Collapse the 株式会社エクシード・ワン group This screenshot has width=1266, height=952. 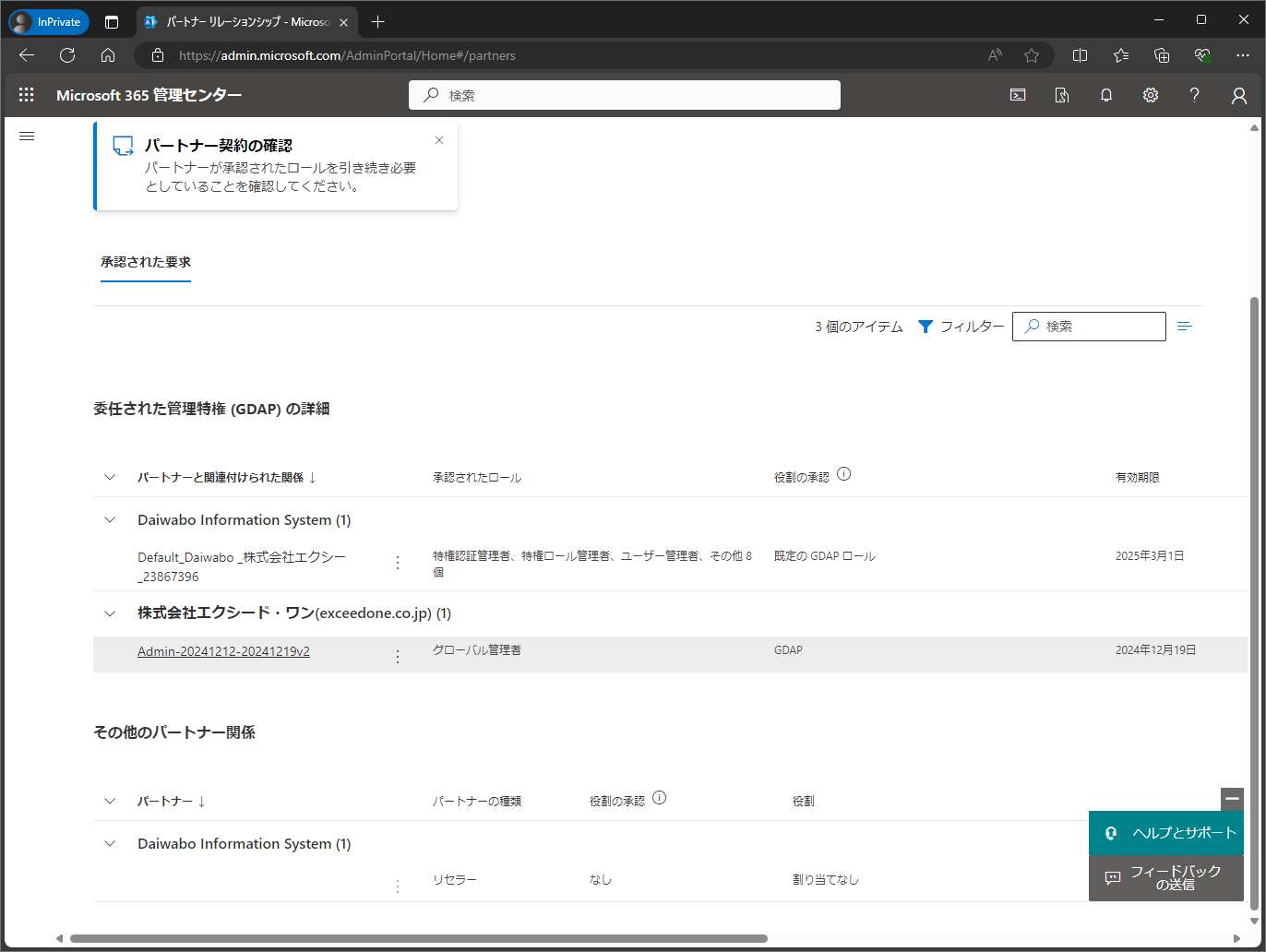point(109,613)
